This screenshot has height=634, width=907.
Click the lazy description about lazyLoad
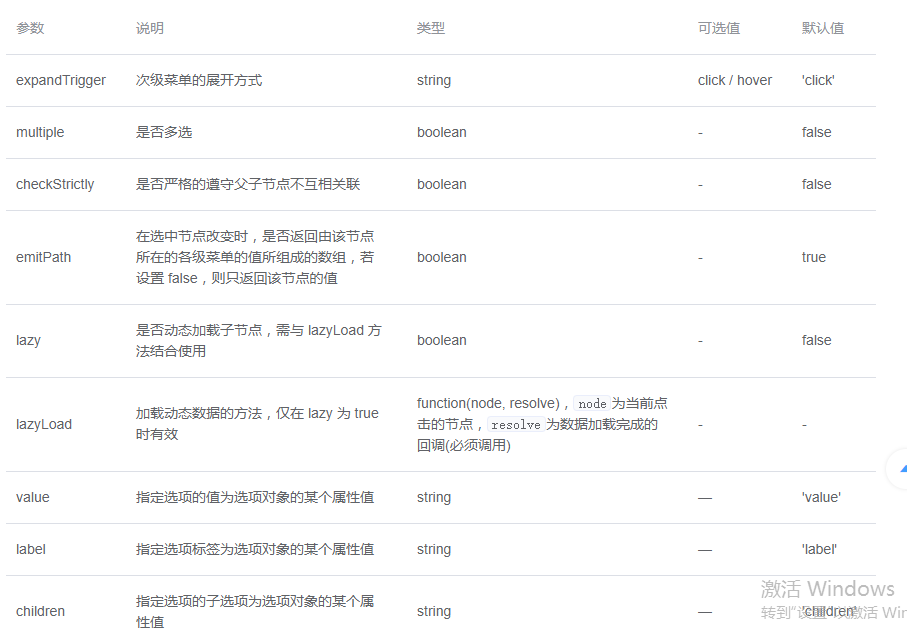(259, 341)
